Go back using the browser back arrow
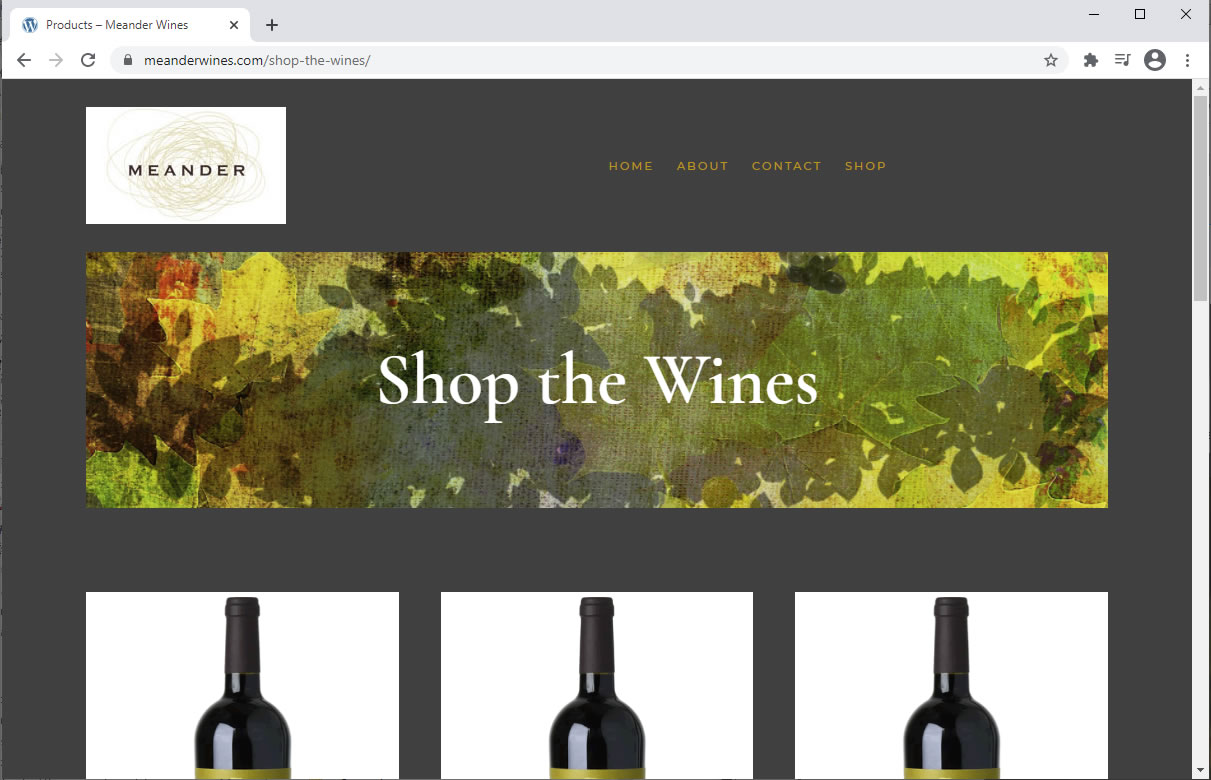1211x780 pixels. pyautogui.click(x=24, y=60)
